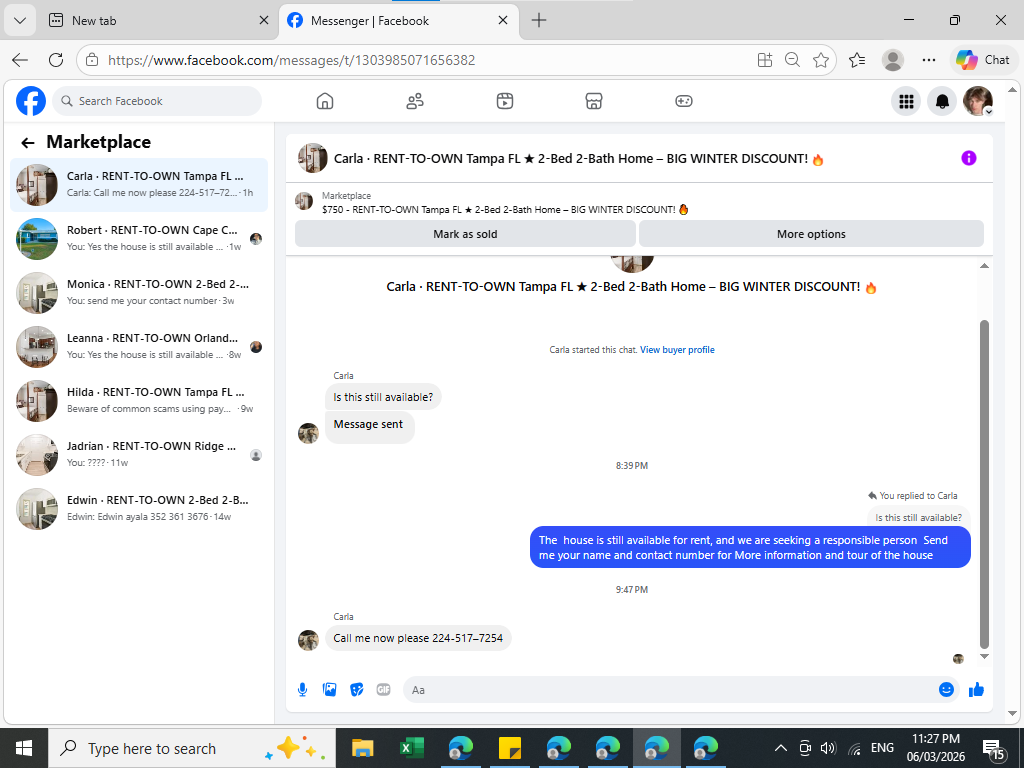The image size is (1024, 768).
Task: Open File Explorer from the taskbar
Action: pyautogui.click(x=362, y=748)
